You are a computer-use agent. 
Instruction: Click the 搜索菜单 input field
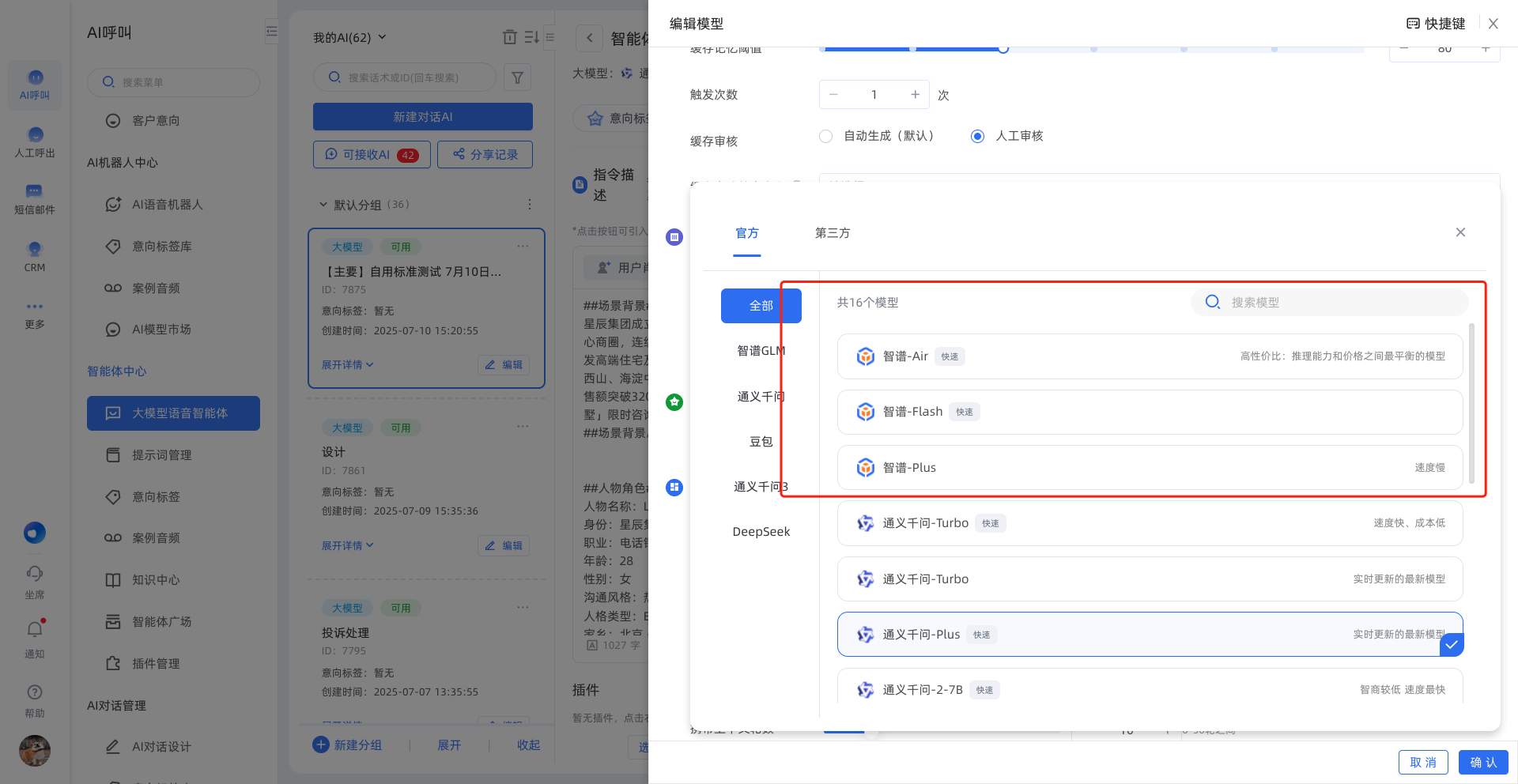pyautogui.click(x=173, y=82)
